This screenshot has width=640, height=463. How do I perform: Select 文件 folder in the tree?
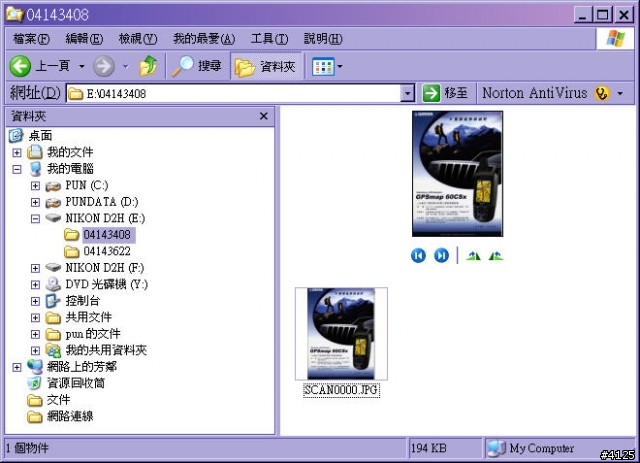58,399
